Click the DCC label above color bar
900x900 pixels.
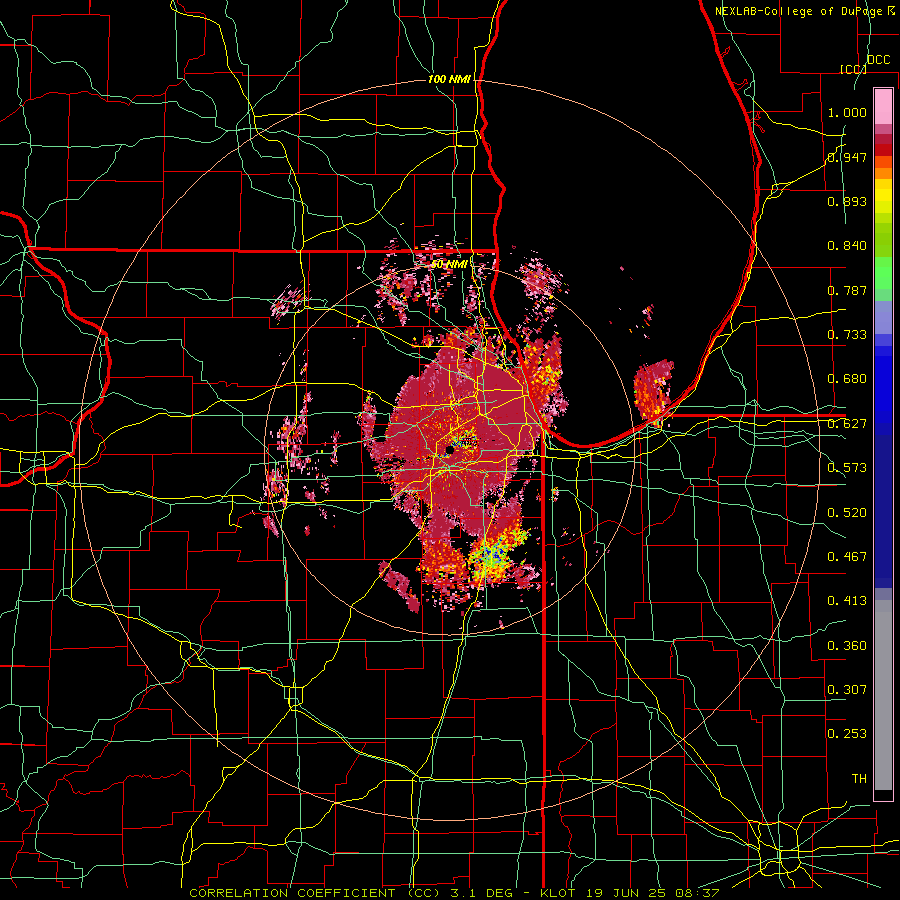pyautogui.click(x=879, y=60)
